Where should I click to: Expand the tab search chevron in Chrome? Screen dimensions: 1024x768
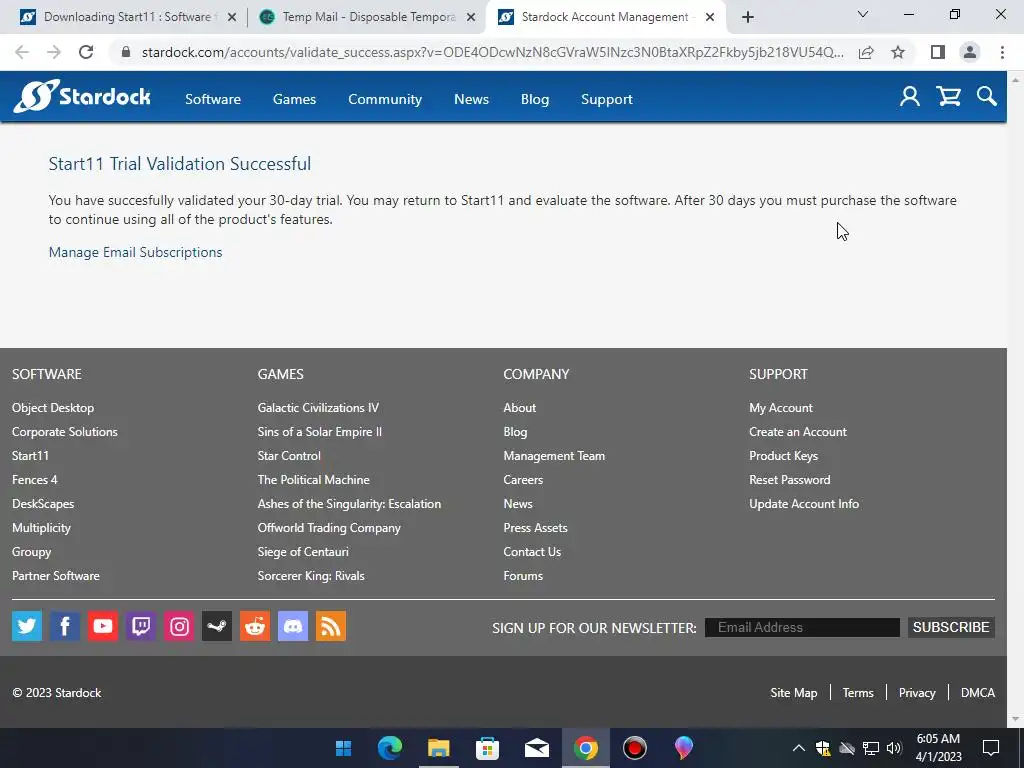click(x=863, y=14)
